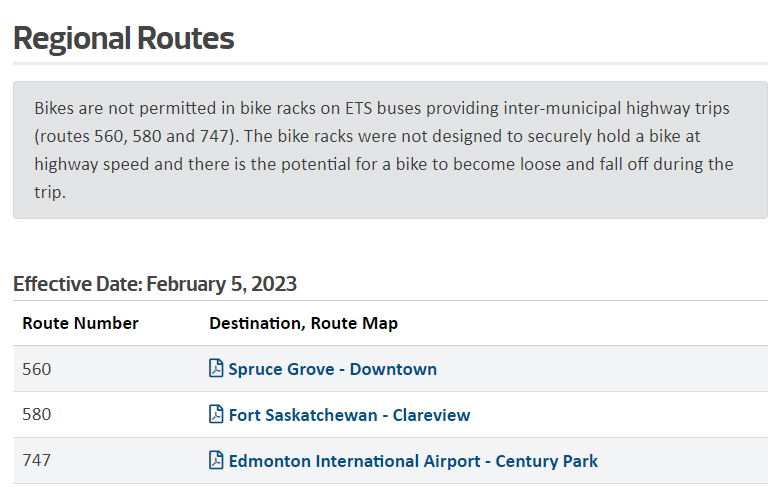Click the divider line beneath Regional Routes heading

point(390,64)
